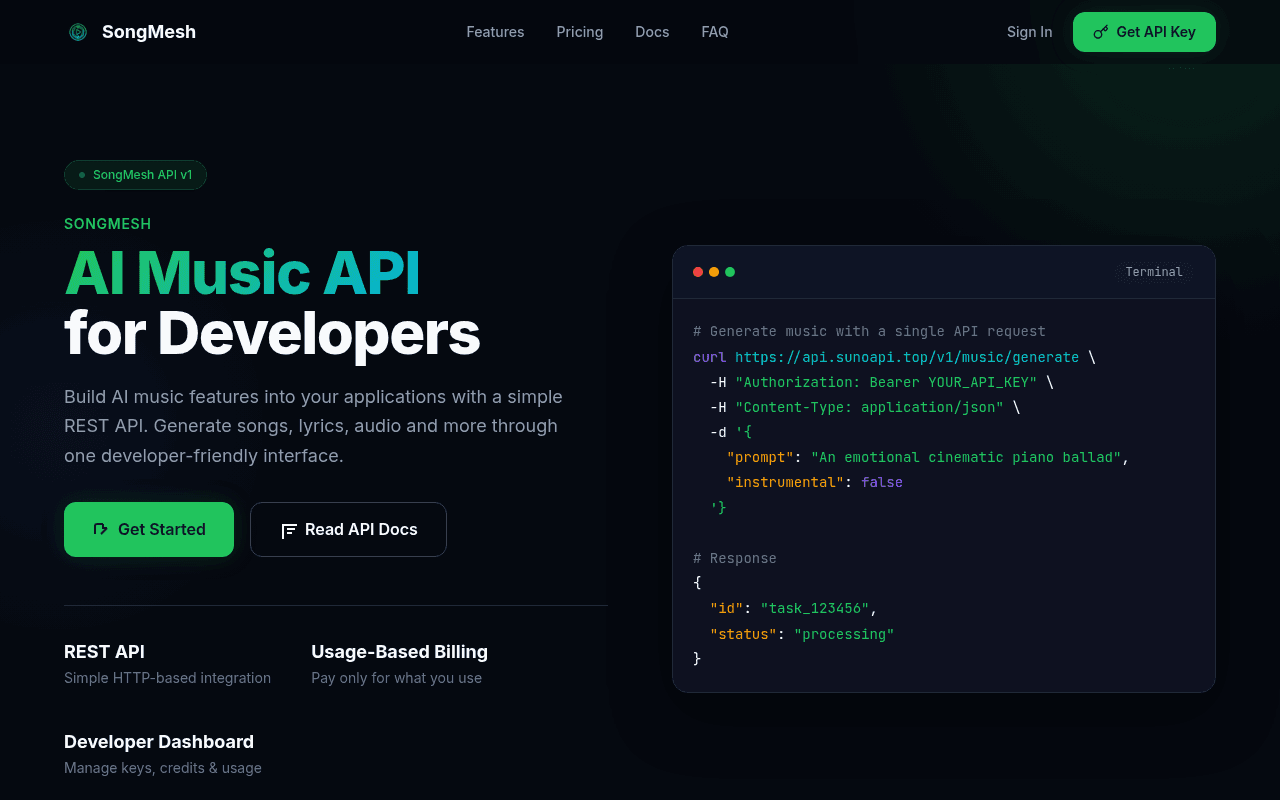Click the "instrumental" key in the code
The height and width of the screenshot is (800, 1280).
point(785,482)
